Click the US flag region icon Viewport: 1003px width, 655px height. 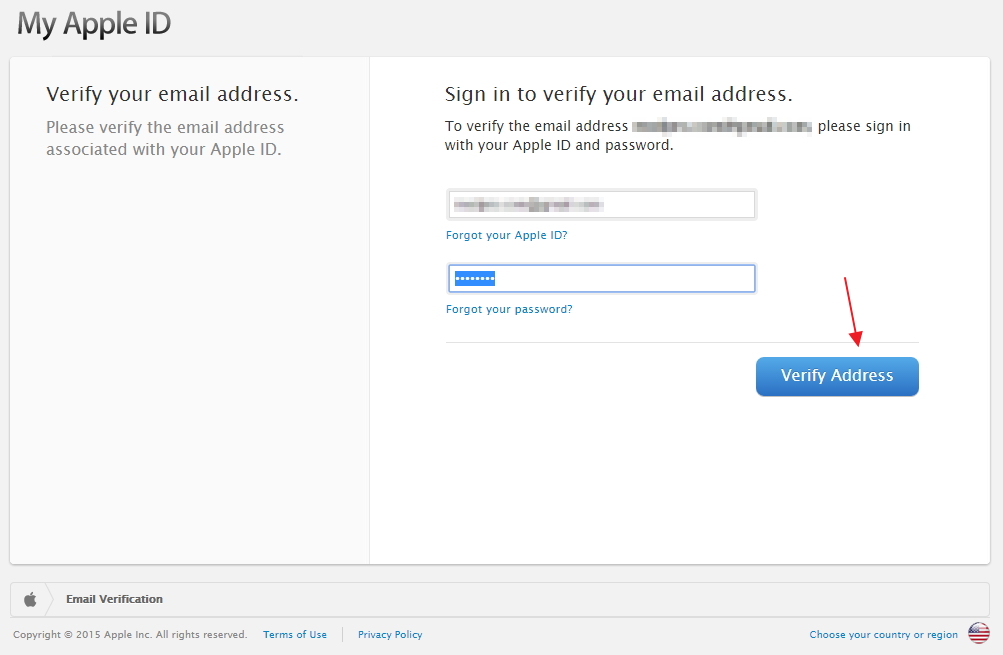(x=979, y=633)
